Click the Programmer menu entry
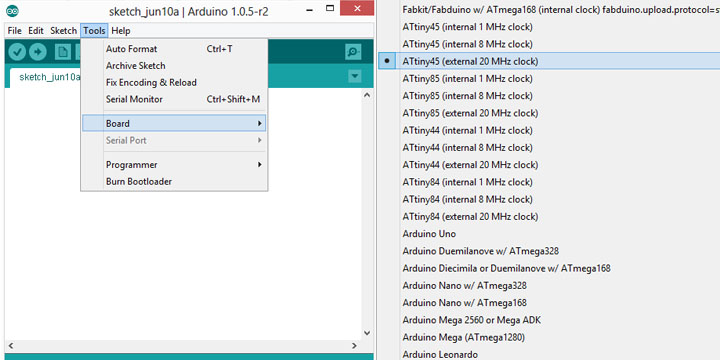This screenshot has height=360, width=720. 174,164
